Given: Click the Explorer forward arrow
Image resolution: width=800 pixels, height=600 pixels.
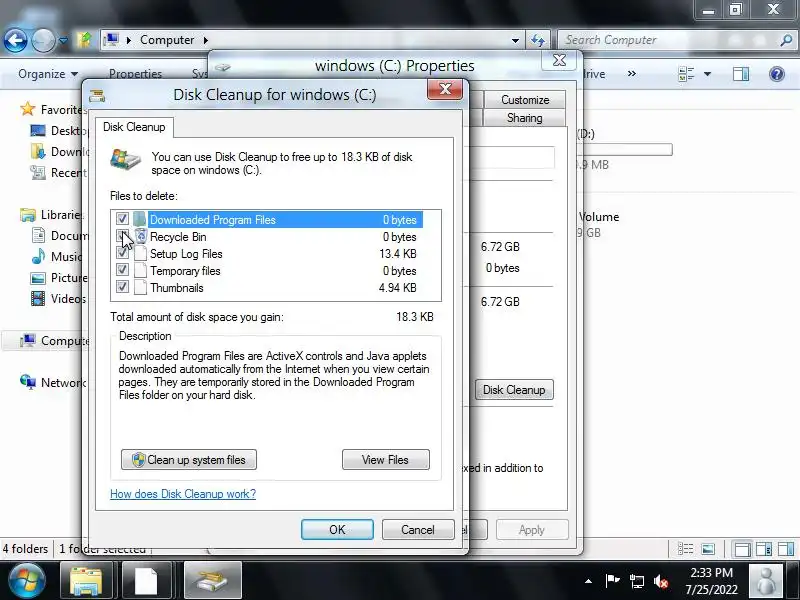Looking at the screenshot, I should pyautogui.click(x=43, y=40).
